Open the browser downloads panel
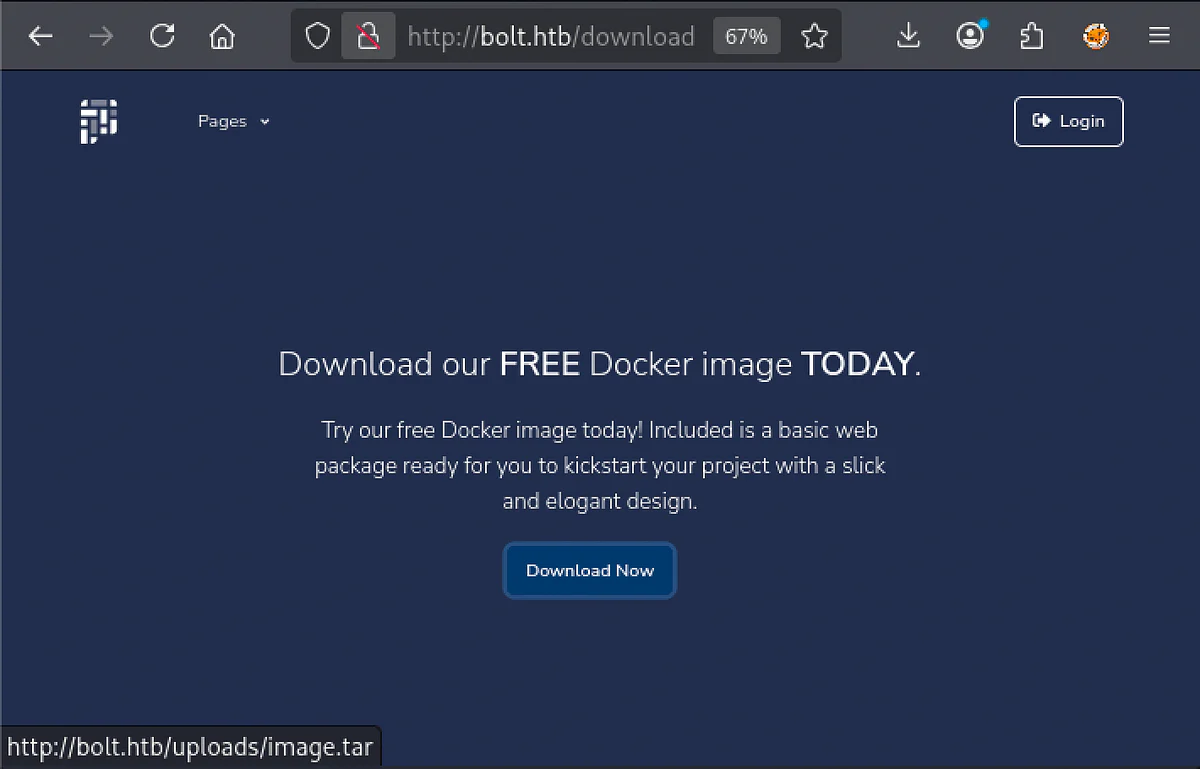The image size is (1200, 769). (x=907, y=37)
